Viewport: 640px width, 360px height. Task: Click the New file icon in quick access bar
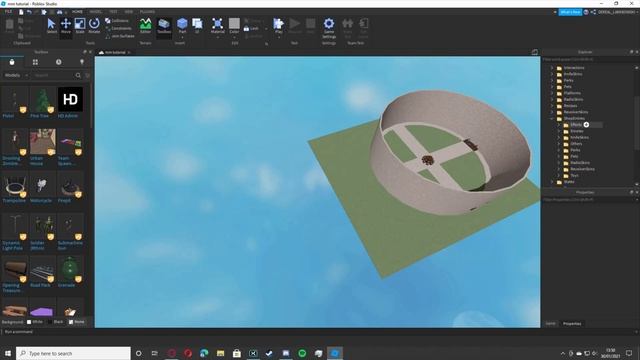pyautogui.click(x=21, y=12)
